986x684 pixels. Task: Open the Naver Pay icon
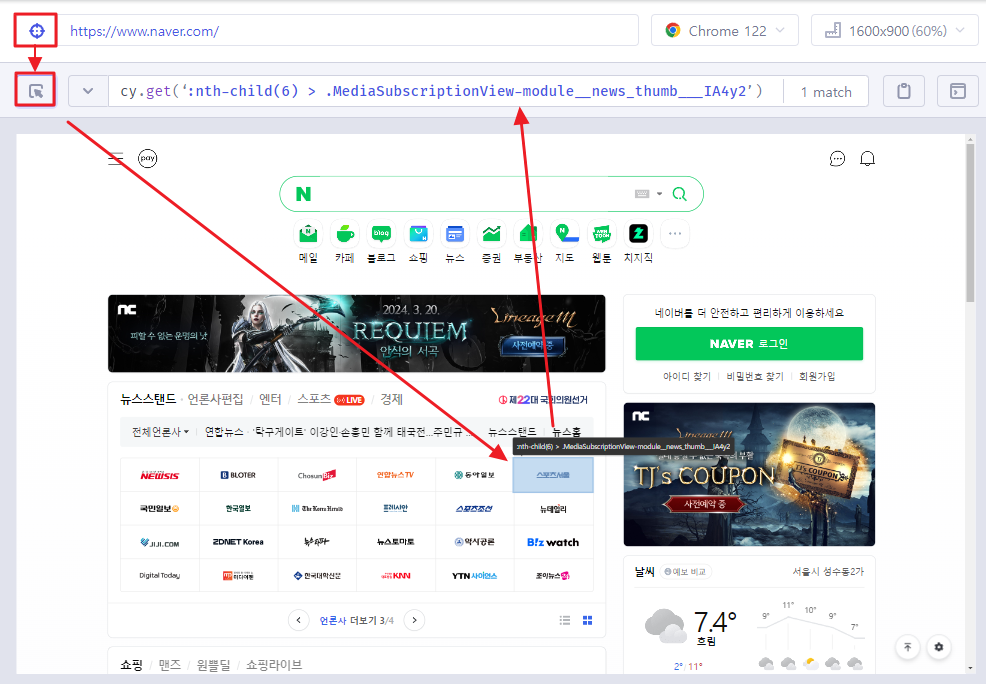pos(148,158)
